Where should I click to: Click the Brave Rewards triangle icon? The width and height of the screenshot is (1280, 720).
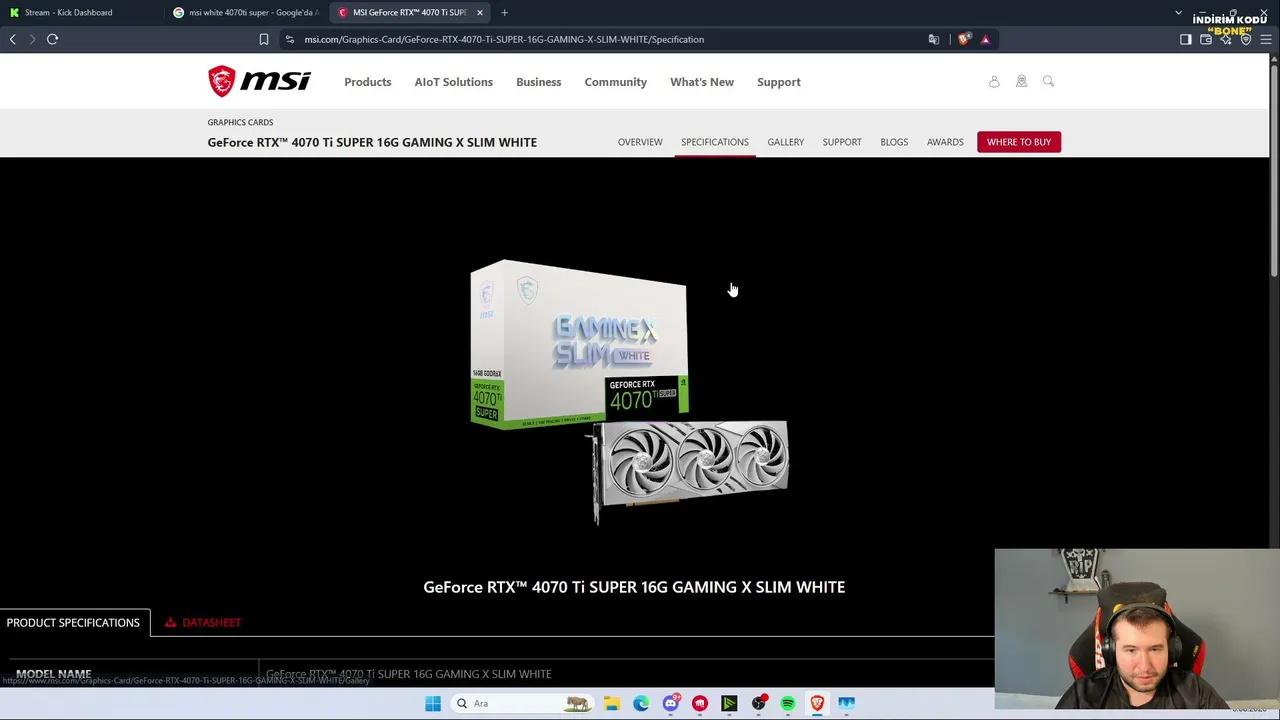(x=985, y=39)
